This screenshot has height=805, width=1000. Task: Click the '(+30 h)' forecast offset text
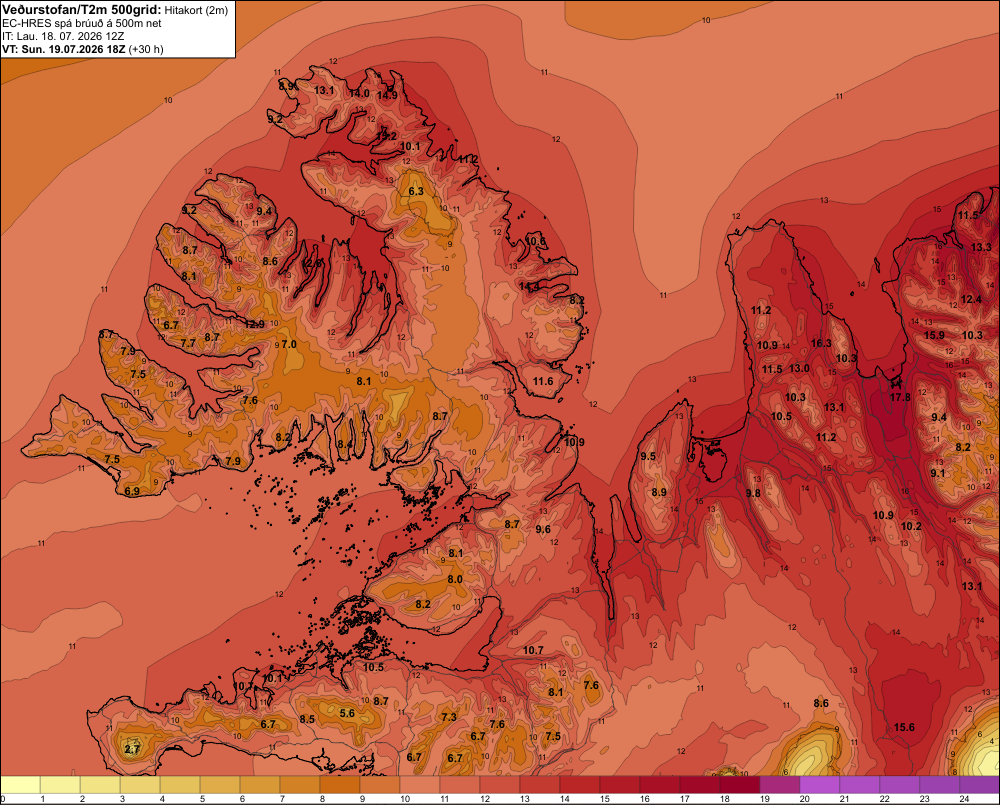(x=146, y=49)
